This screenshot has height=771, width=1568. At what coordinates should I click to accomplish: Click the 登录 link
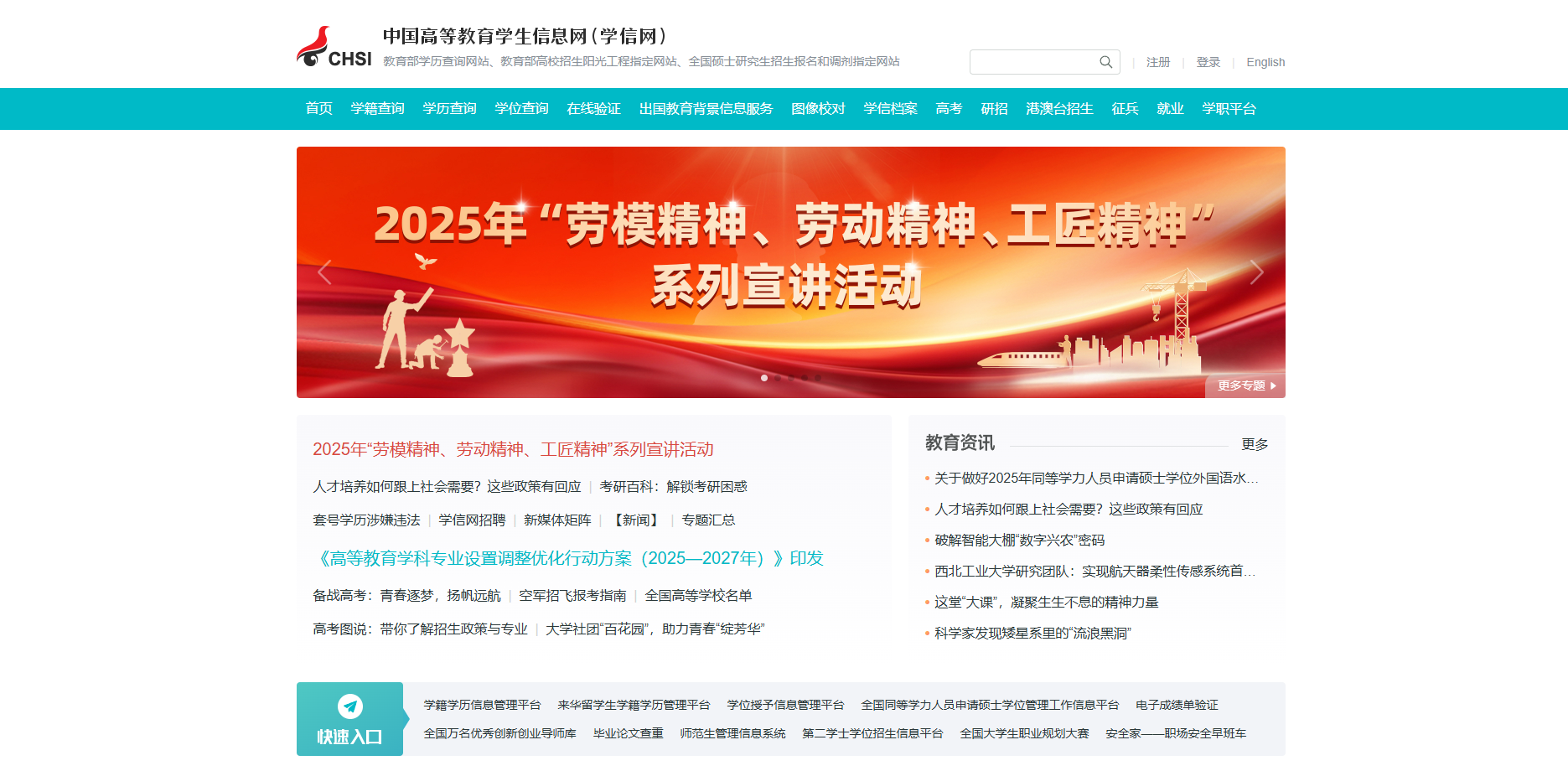tap(1208, 62)
